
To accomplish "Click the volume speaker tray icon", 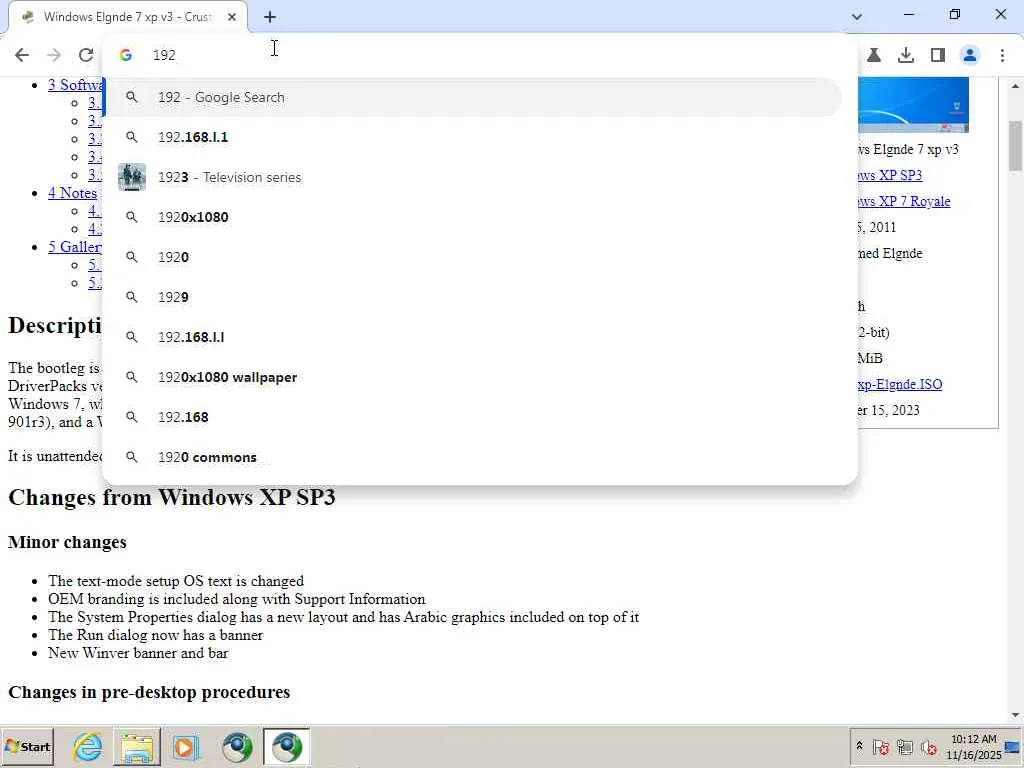I will pyautogui.click(x=928, y=746).
